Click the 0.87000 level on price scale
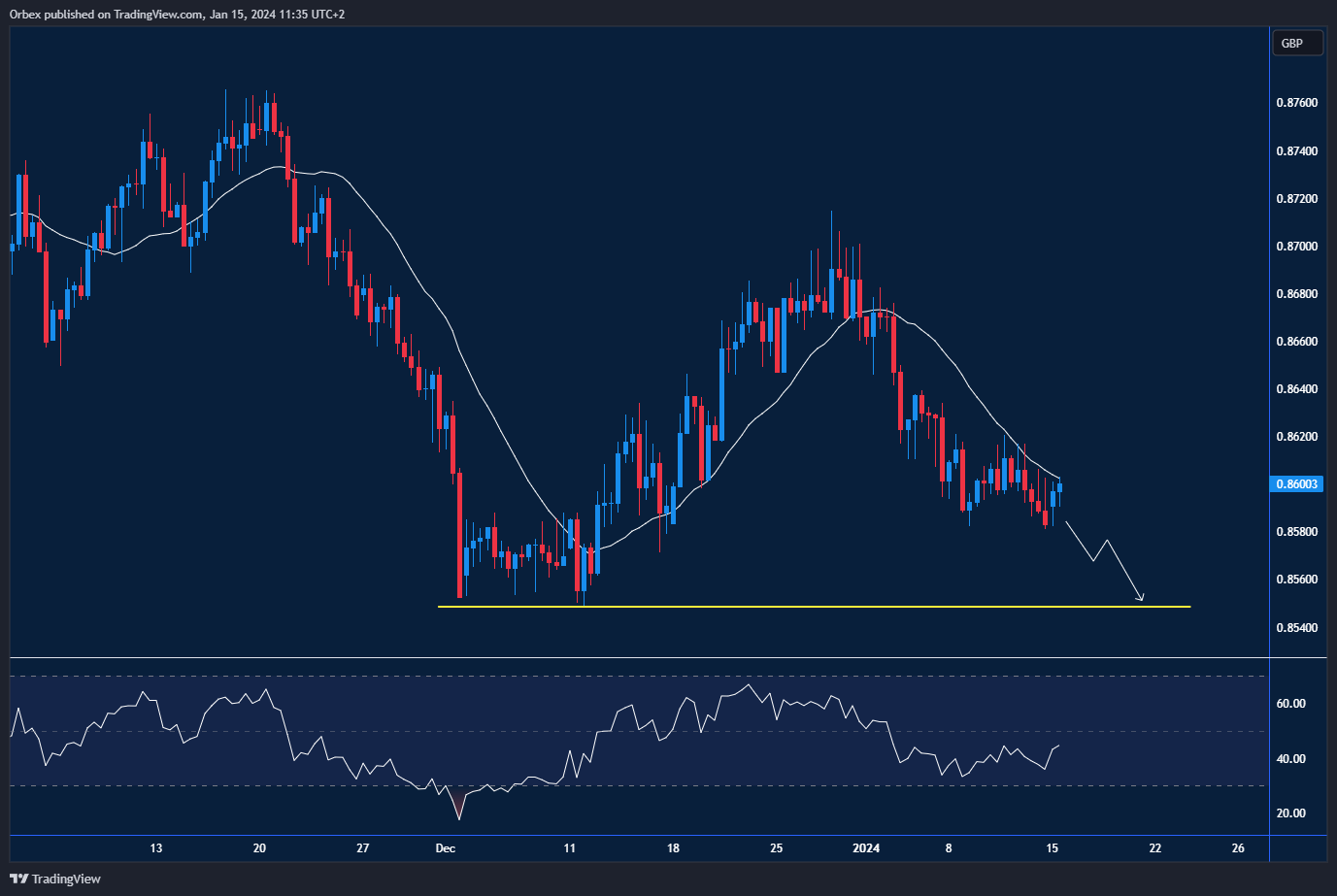The height and width of the screenshot is (896, 1337). (1296, 247)
